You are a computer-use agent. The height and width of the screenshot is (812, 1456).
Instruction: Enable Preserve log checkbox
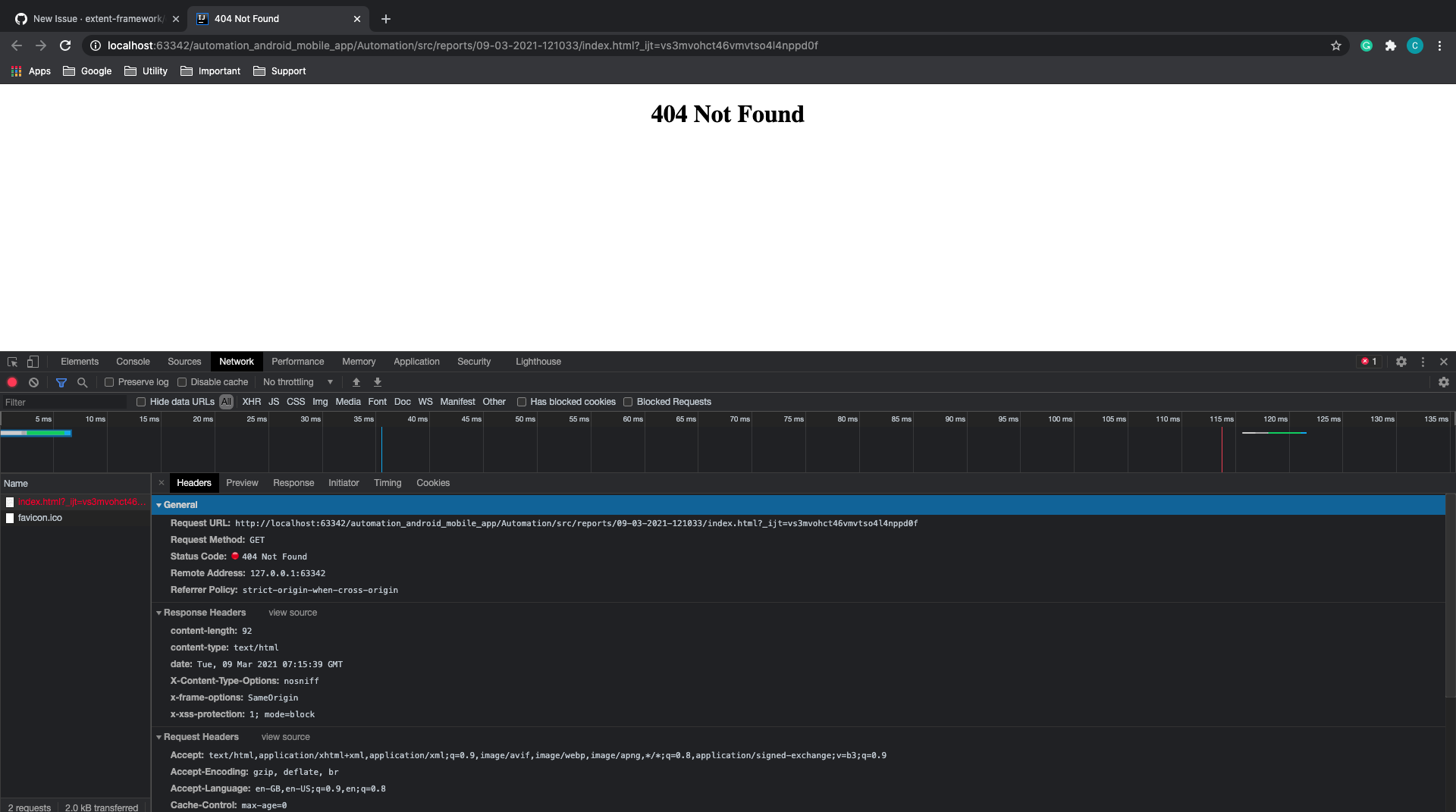109,382
